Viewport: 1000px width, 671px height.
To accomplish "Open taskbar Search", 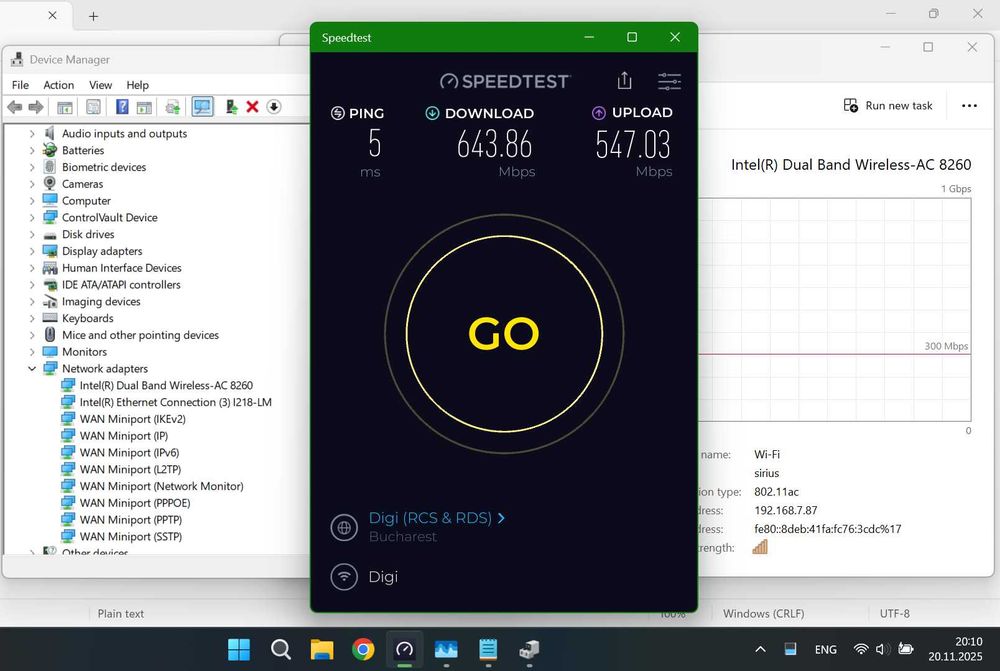I will (x=281, y=649).
